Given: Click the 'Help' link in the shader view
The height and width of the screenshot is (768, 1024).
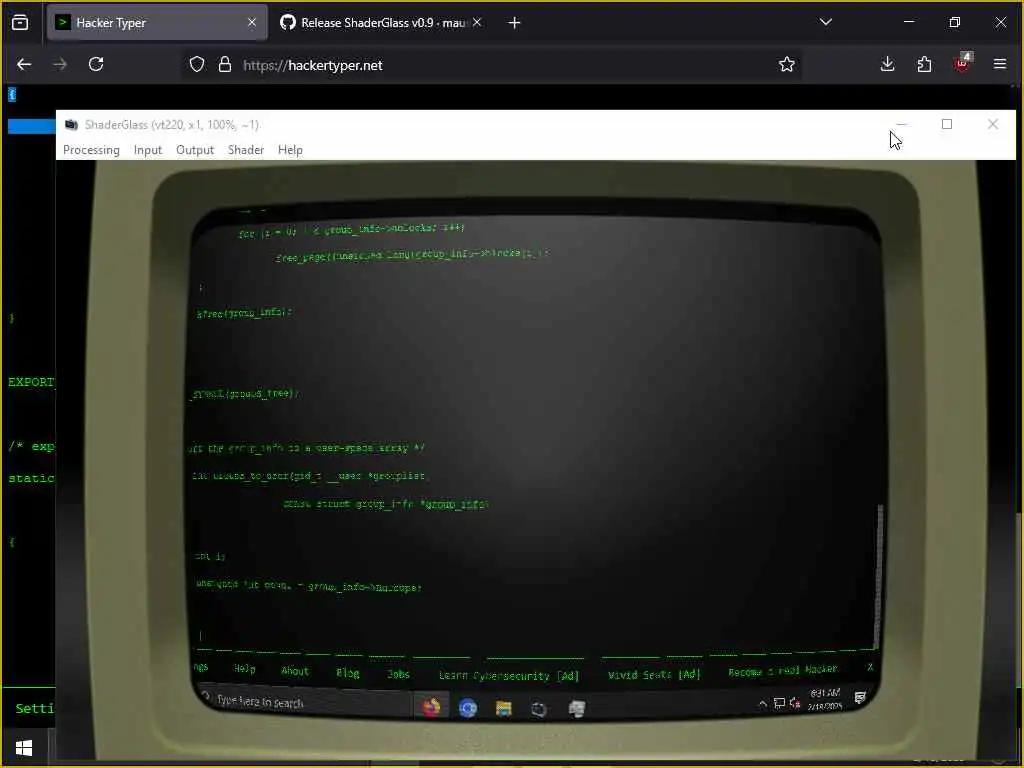Looking at the screenshot, I should point(244,669).
